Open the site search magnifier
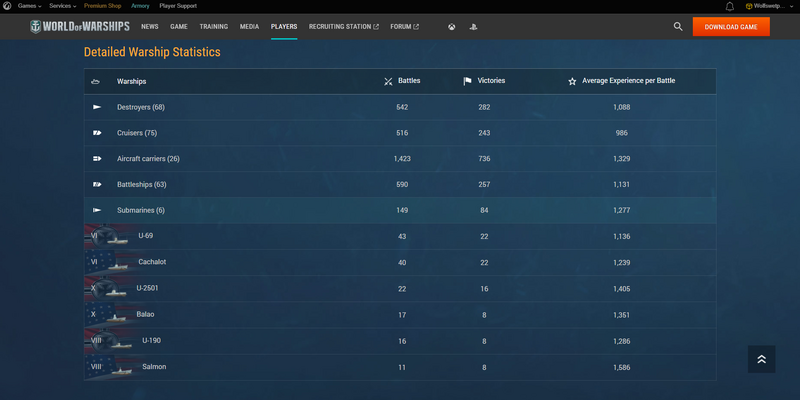 [x=678, y=27]
